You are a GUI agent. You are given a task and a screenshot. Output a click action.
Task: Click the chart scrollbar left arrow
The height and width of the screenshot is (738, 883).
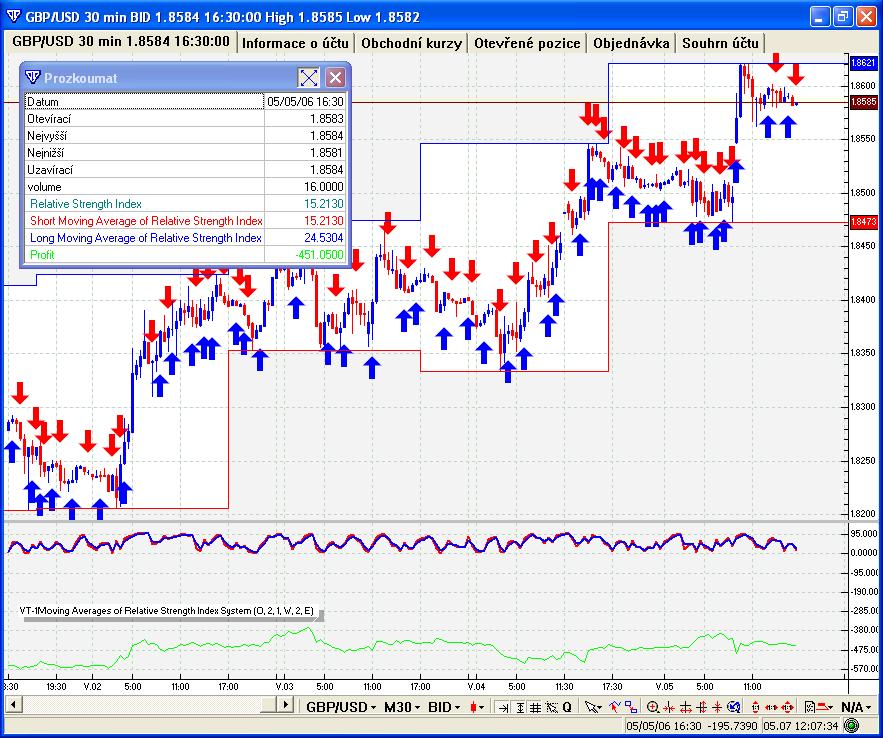(14, 704)
